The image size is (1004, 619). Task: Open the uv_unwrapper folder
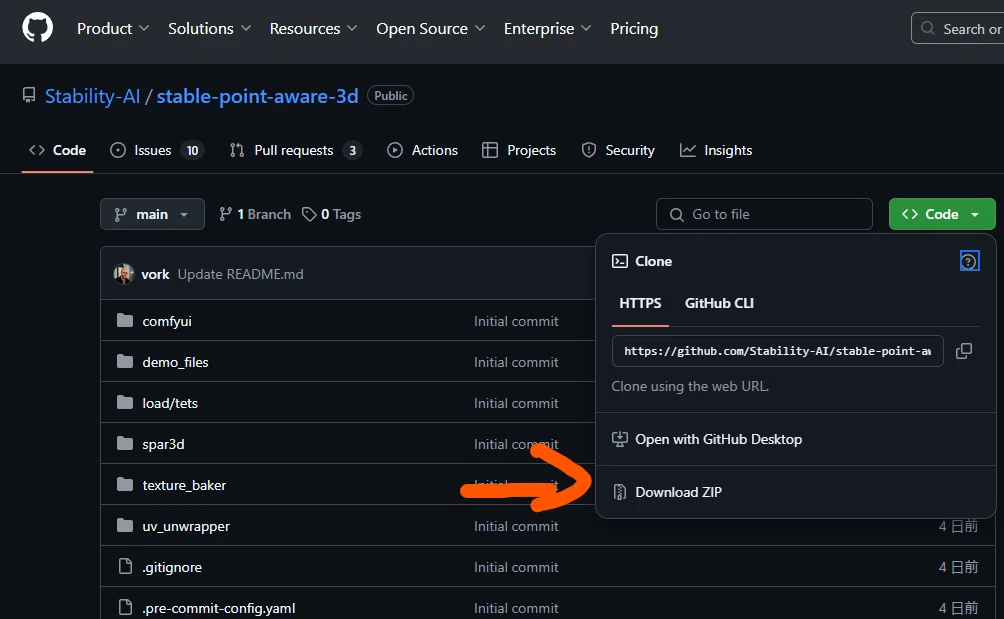(x=186, y=526)
